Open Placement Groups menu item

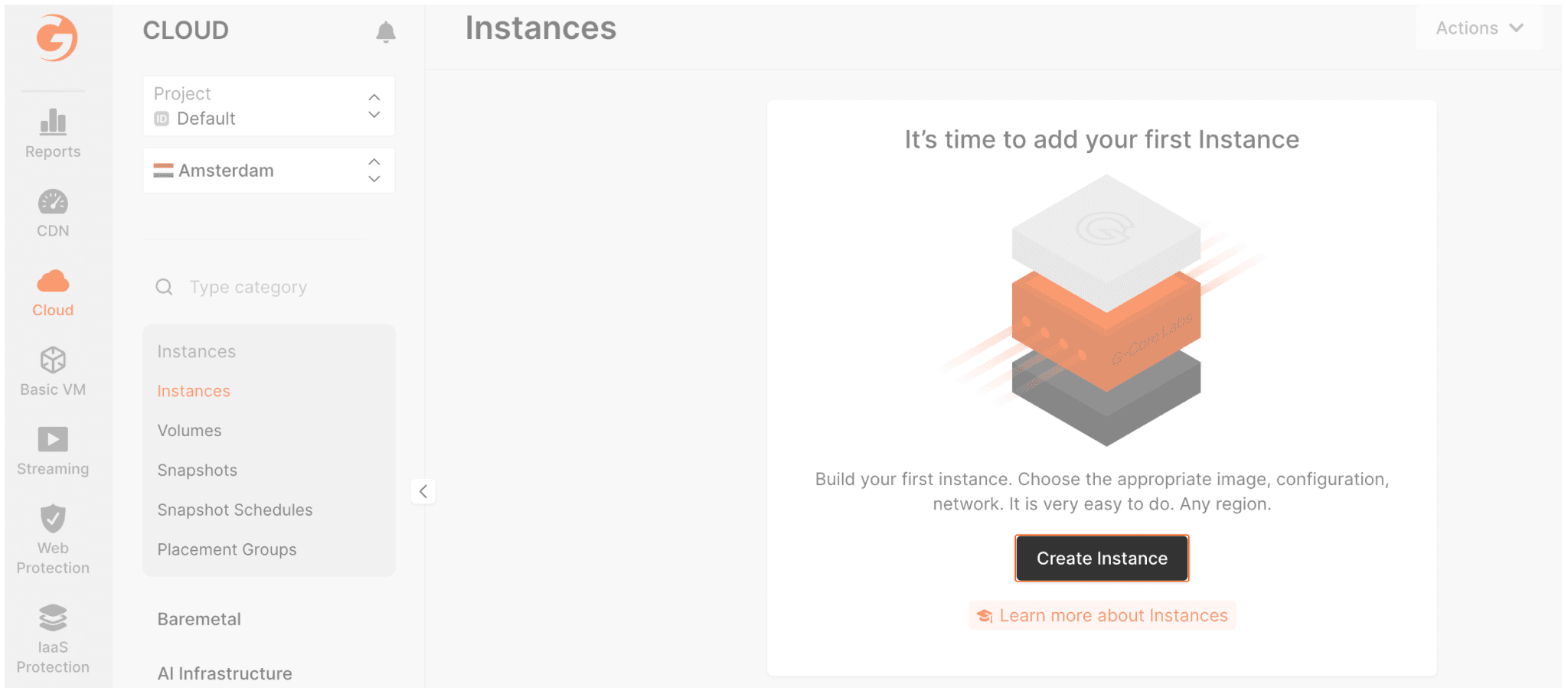(x=227, y=550)
